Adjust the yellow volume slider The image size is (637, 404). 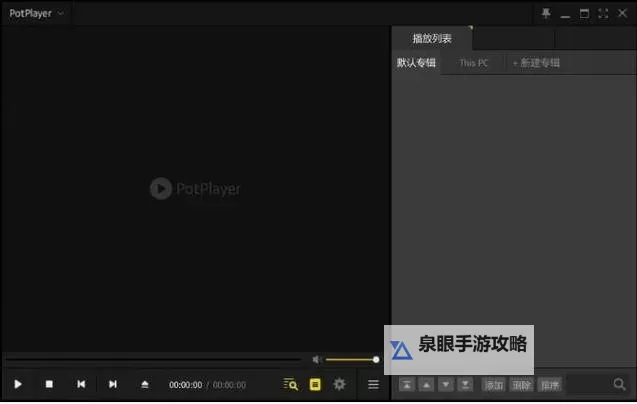click(352, 359)
